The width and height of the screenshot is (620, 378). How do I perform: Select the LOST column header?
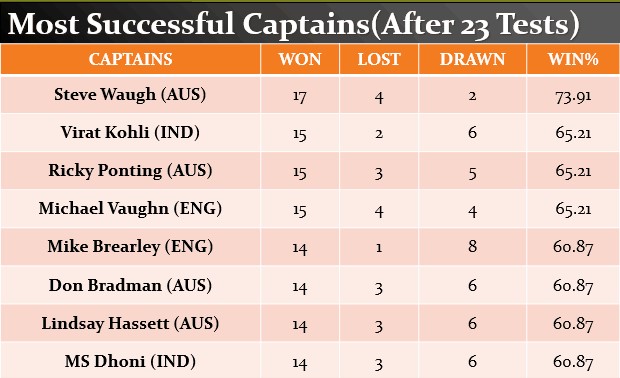click(x=379, y=59)
